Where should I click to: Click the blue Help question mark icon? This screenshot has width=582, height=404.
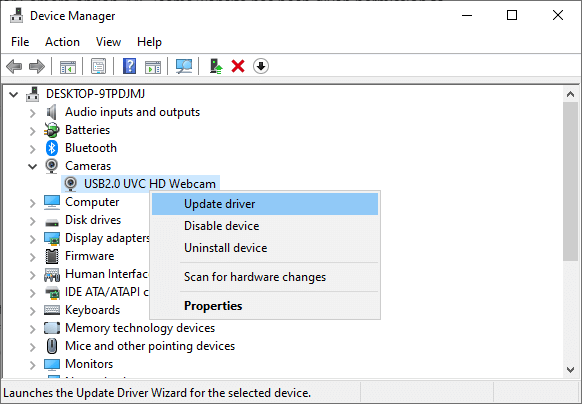tap(129, 66)
